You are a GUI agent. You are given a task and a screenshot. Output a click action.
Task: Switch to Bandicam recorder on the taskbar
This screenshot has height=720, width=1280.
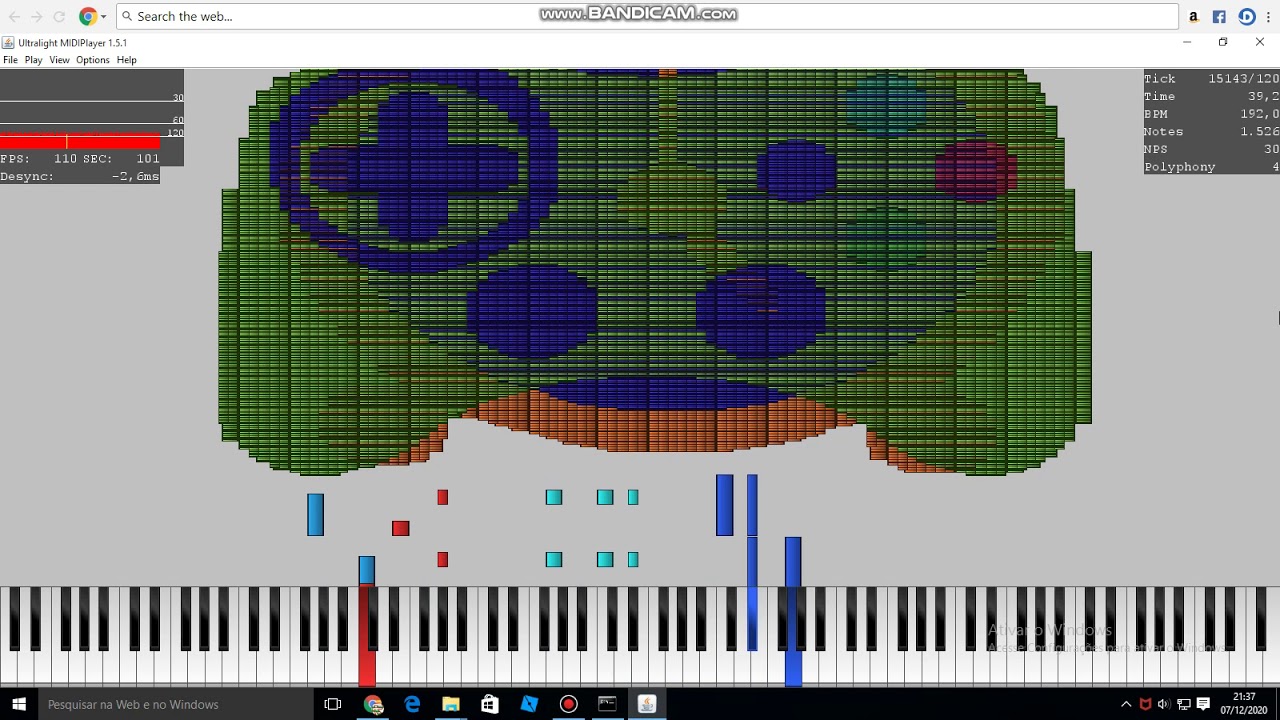[x=568, y=704]
